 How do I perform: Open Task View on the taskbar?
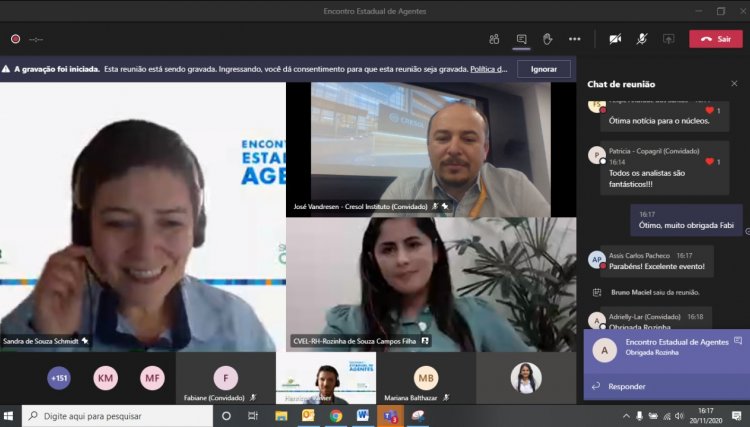(x=253, y=416)
